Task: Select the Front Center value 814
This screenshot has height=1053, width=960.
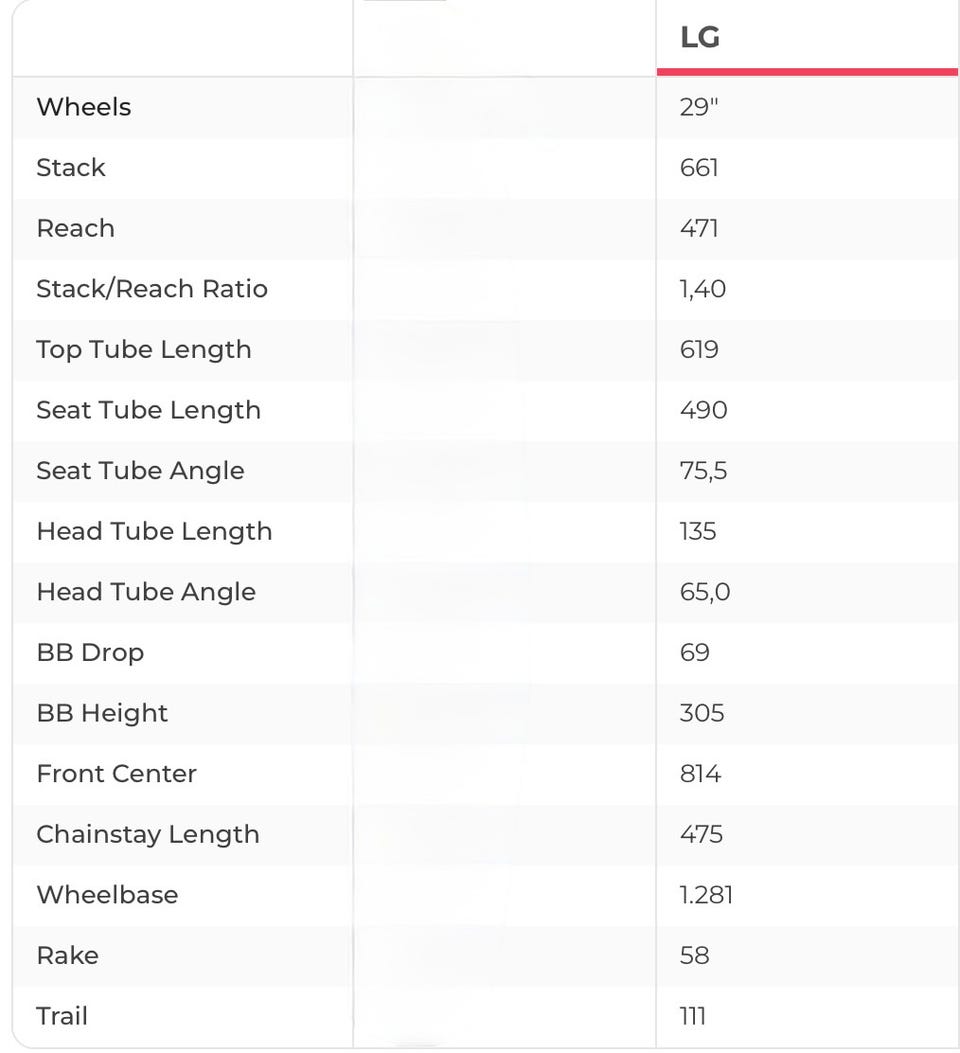Action: click(700, 774)
